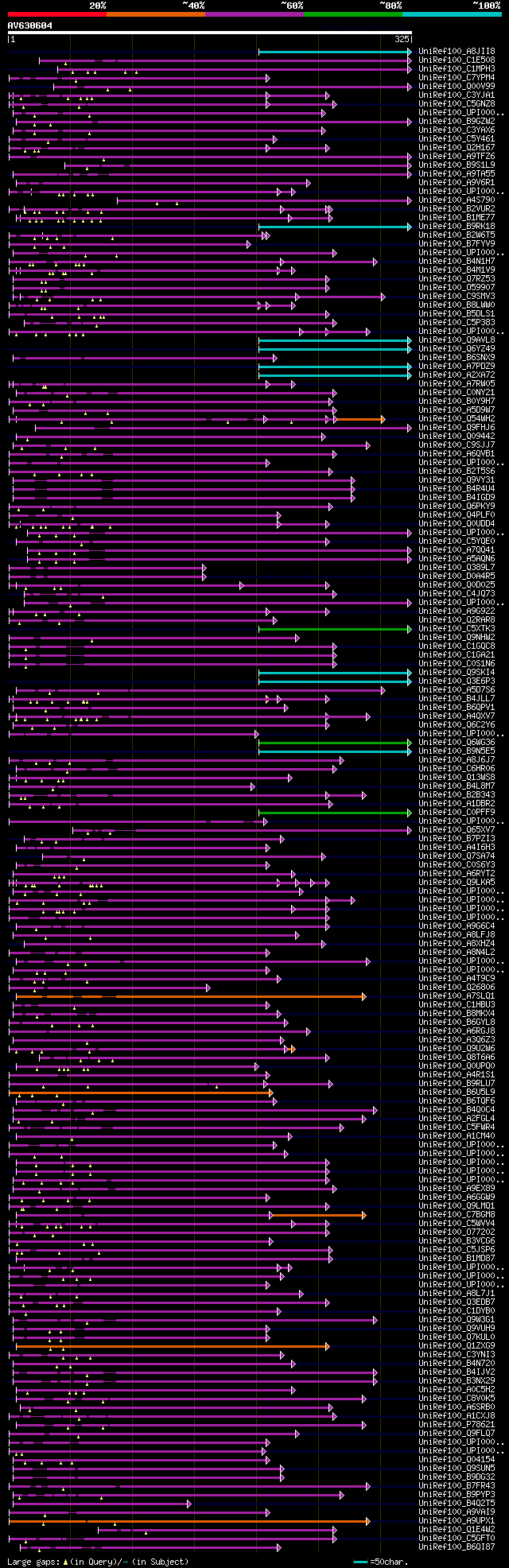Select the UniRef100_C5Y461 label
This screenshot has height=1568, width=509.
[x=457, y=138]
